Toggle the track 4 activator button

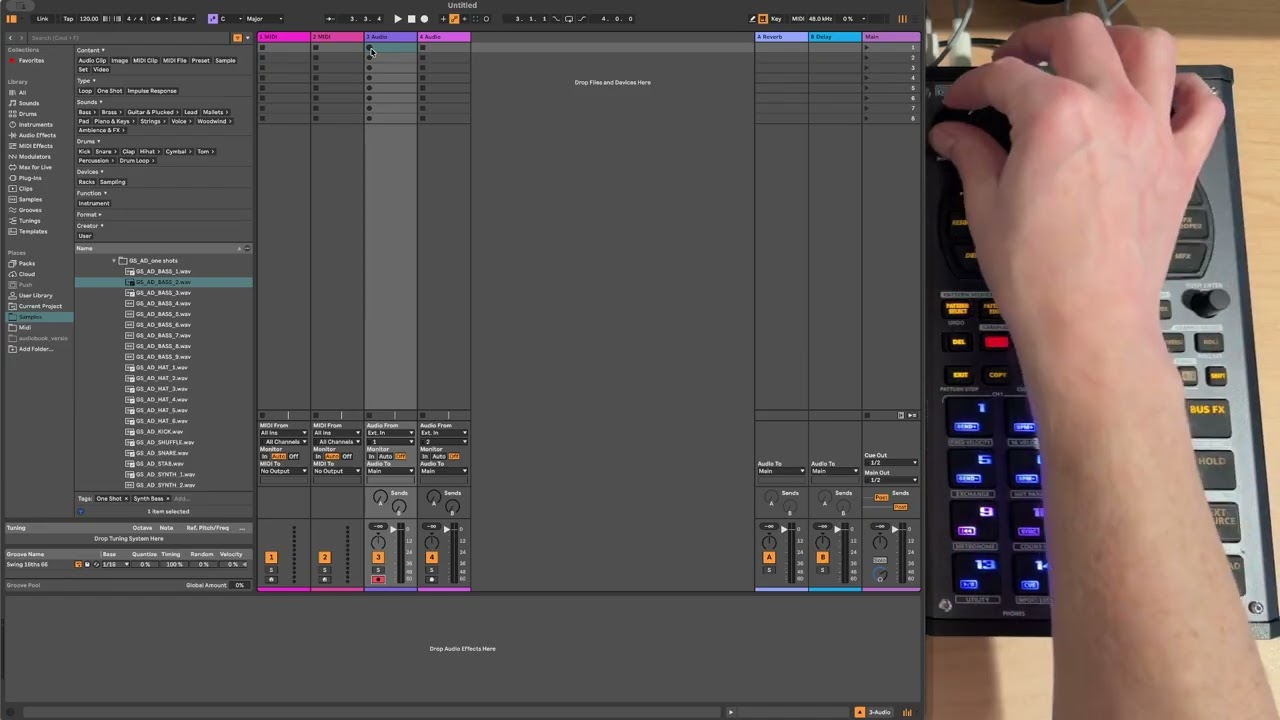tap(431, 557)
